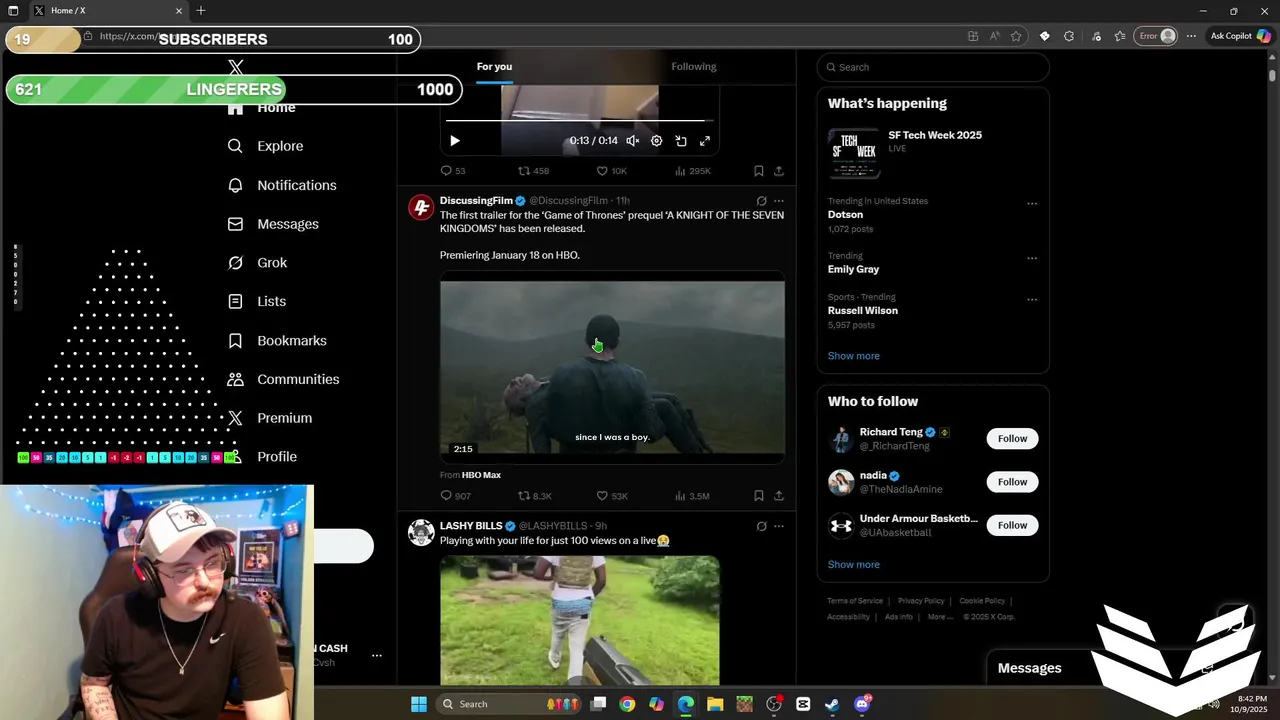Open Notifications in the sidebar
Screen dimensions: 1280x720
coord(282,185)
